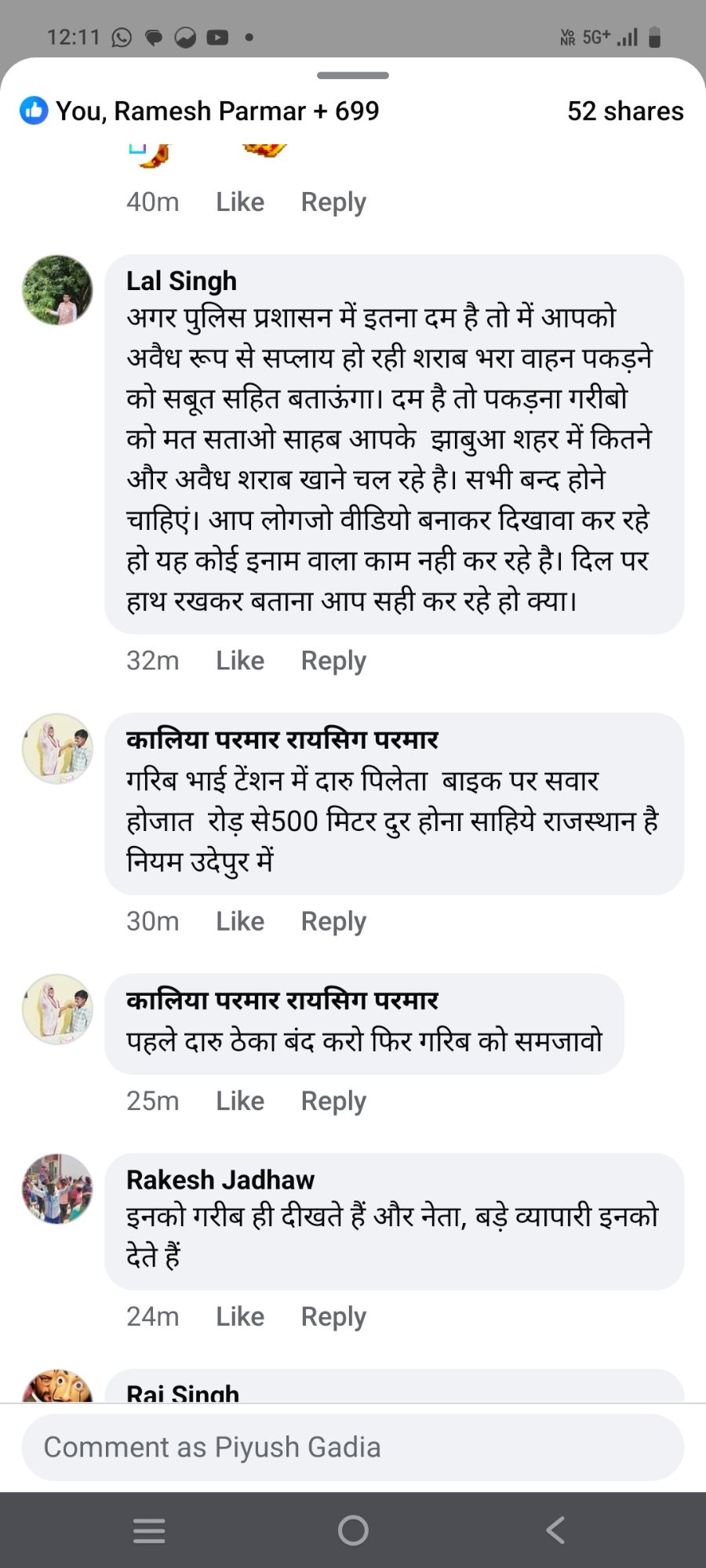
Task: Open the 52 shares list
Action: coord(625,111)
